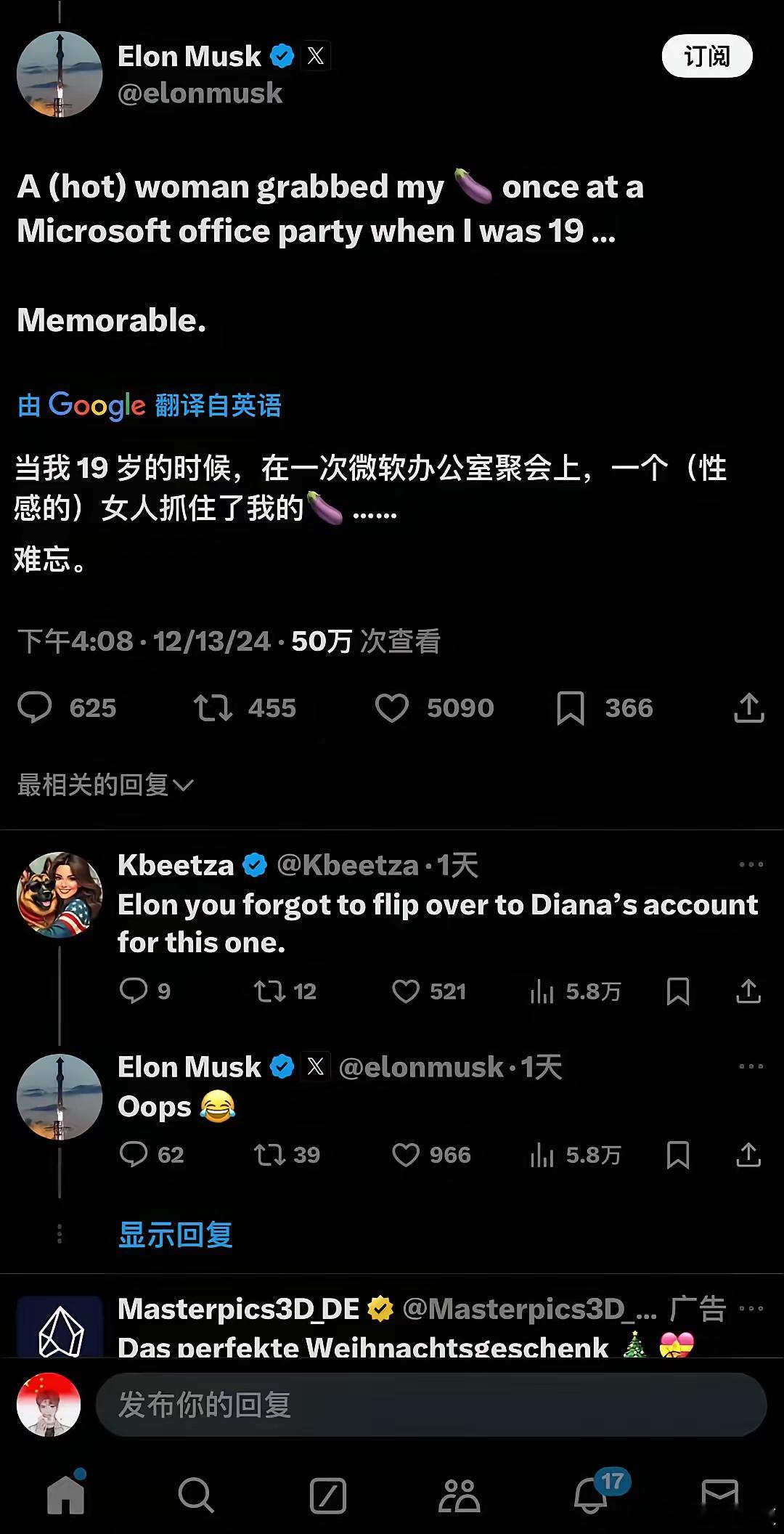Tap the 显示回复 show replies link
This screenshot has height=1534, width=784.
176,1235
